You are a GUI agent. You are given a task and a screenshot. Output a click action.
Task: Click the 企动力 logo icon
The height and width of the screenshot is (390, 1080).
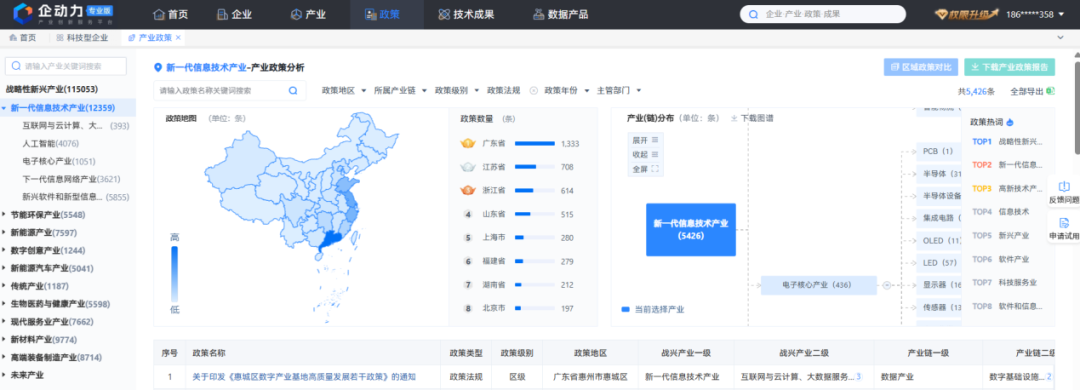[x=23, y=14]
